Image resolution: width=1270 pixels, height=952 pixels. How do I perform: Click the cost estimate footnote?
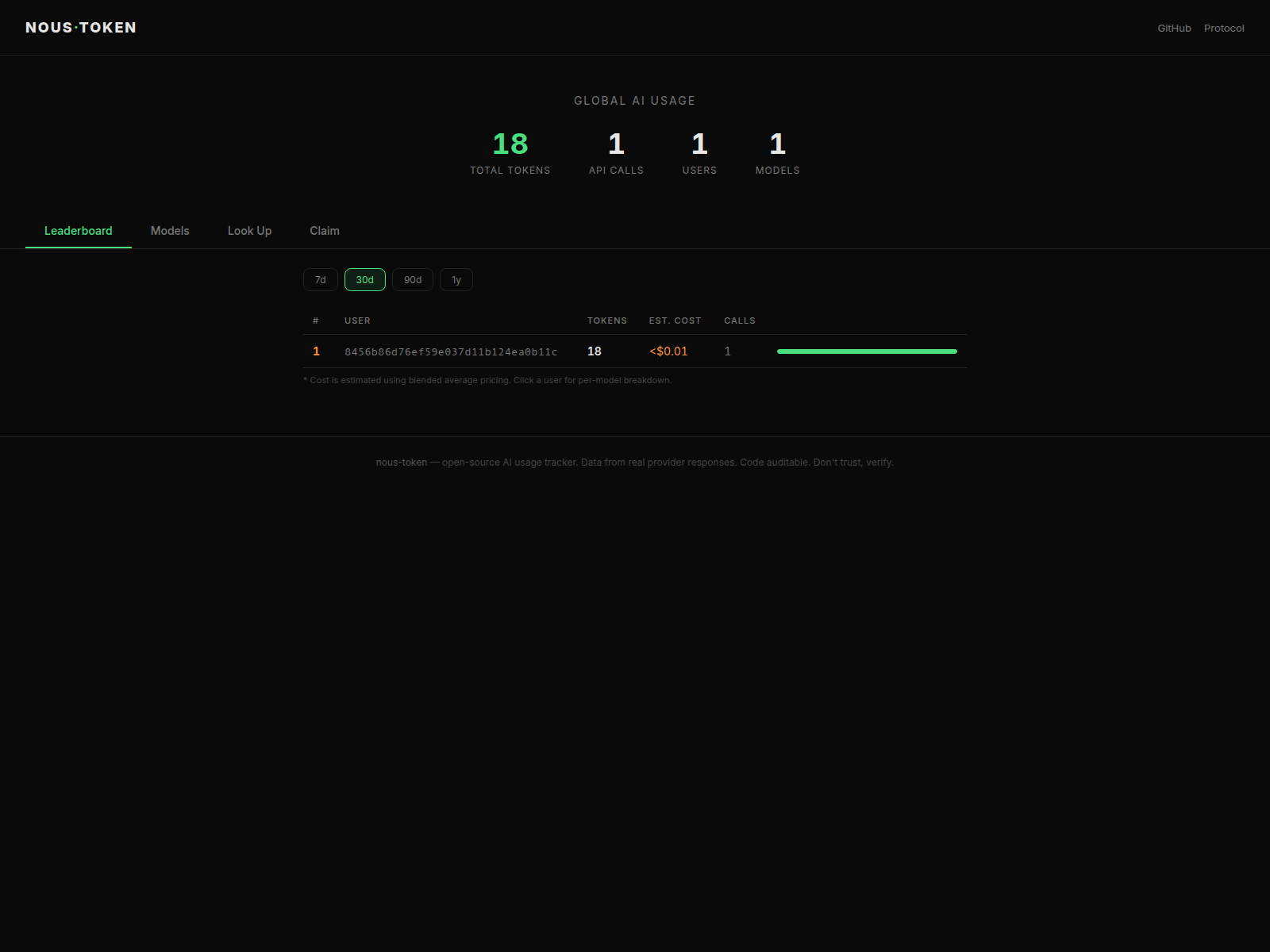[487, 380]
